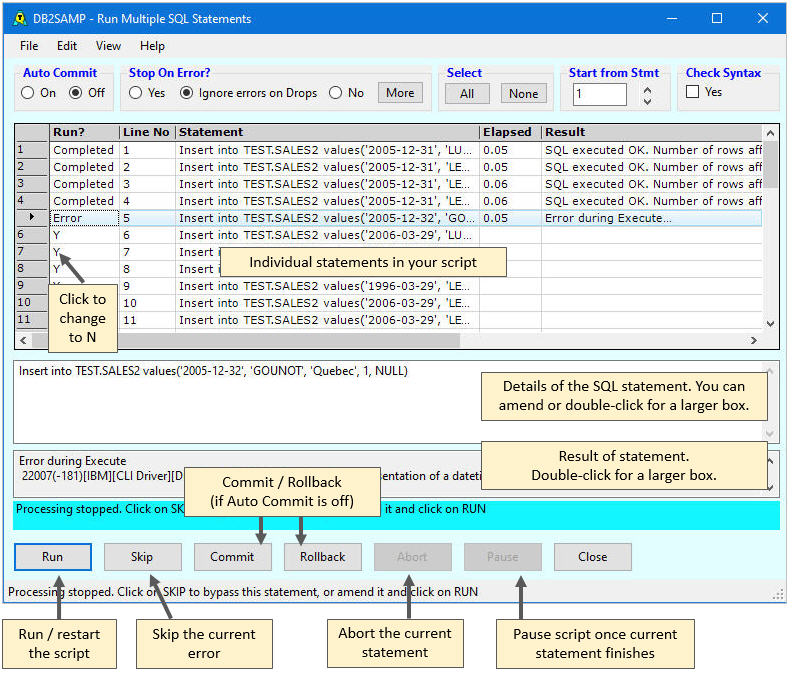Click the None selection button
This screenshot has width=792, height=673.
523,93
